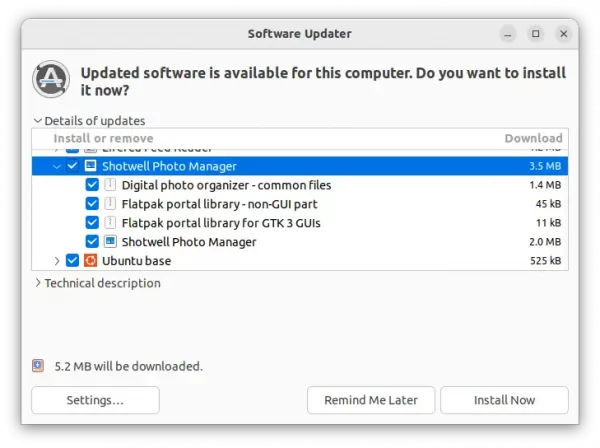600x448 pixels.
Task: Toggle the Ubuntu base checkbox
Action: [x=72, y=261]
